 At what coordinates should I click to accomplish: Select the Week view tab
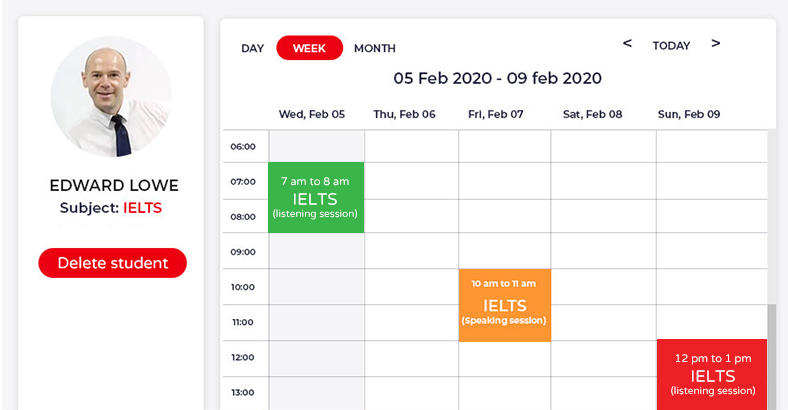click(x=309, y=48)
